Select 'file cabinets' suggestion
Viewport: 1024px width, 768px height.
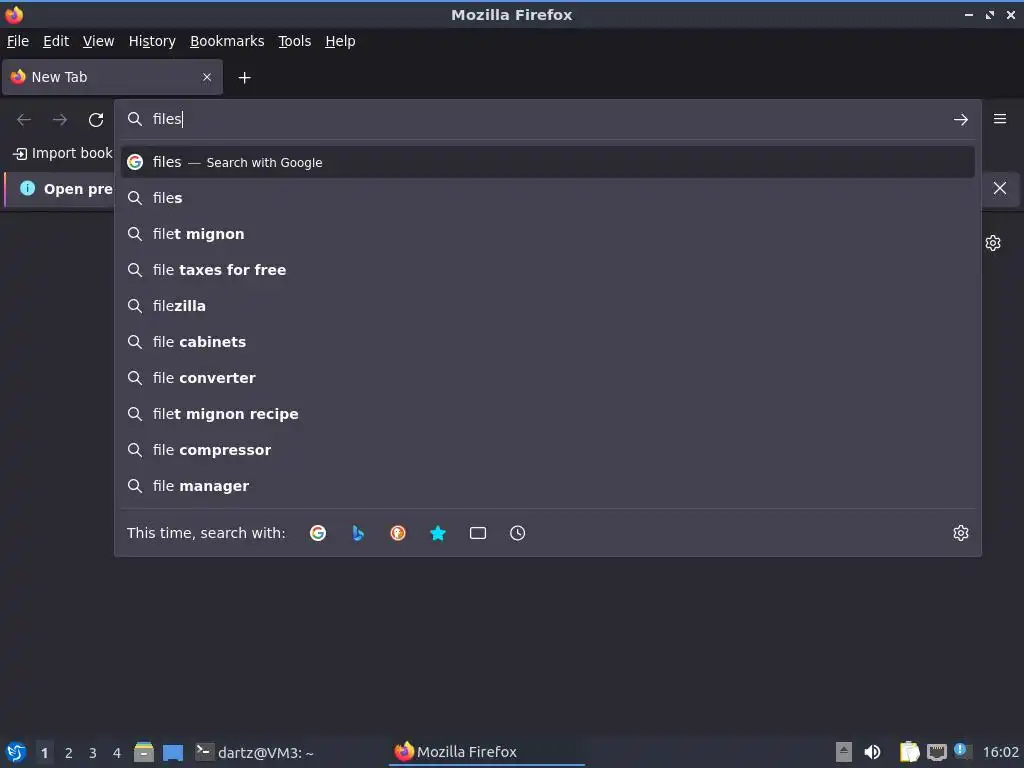[x=547, y=342]
